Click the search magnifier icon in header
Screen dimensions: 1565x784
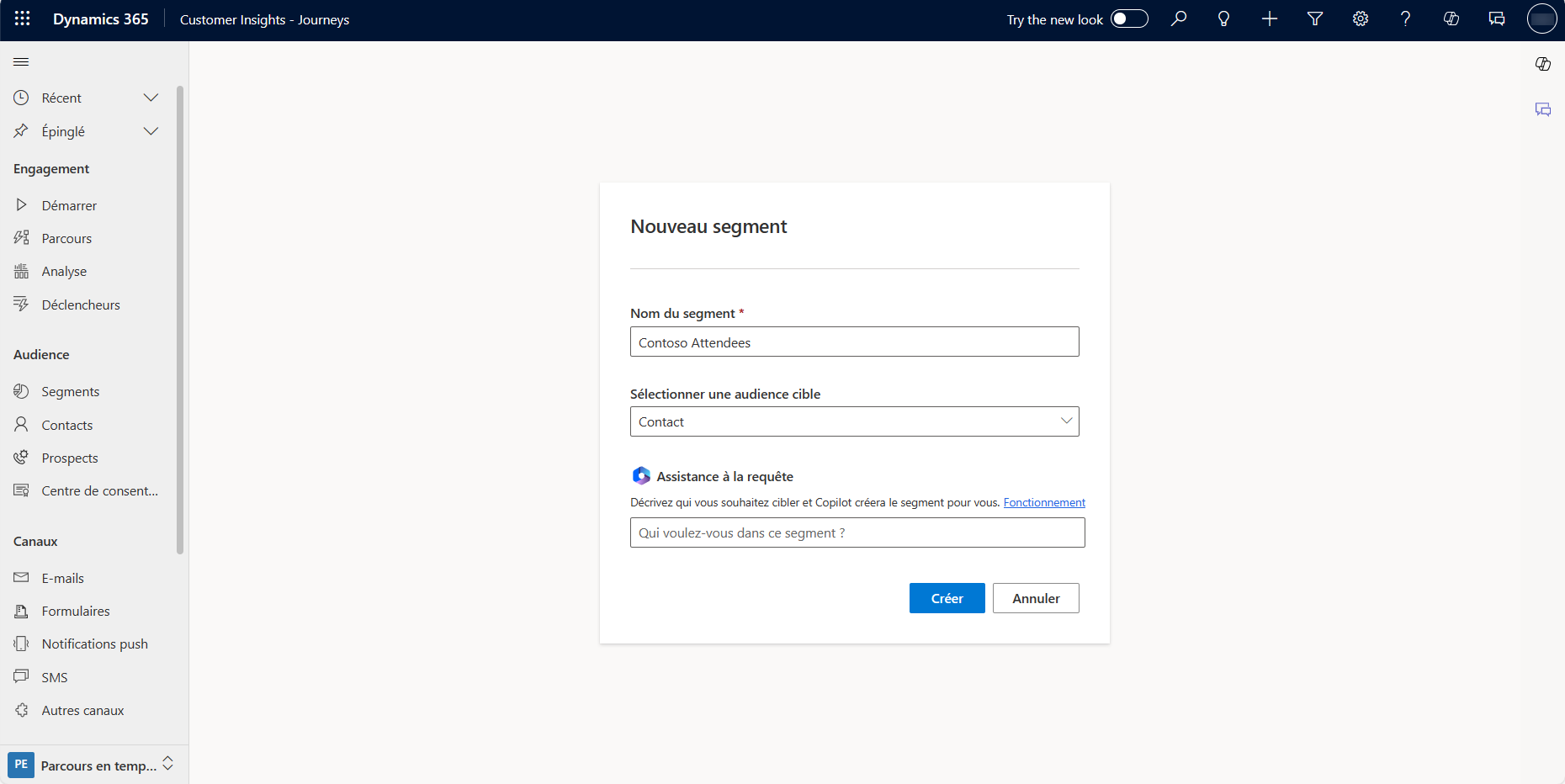pyautogui.click(x=1179, y=19)
